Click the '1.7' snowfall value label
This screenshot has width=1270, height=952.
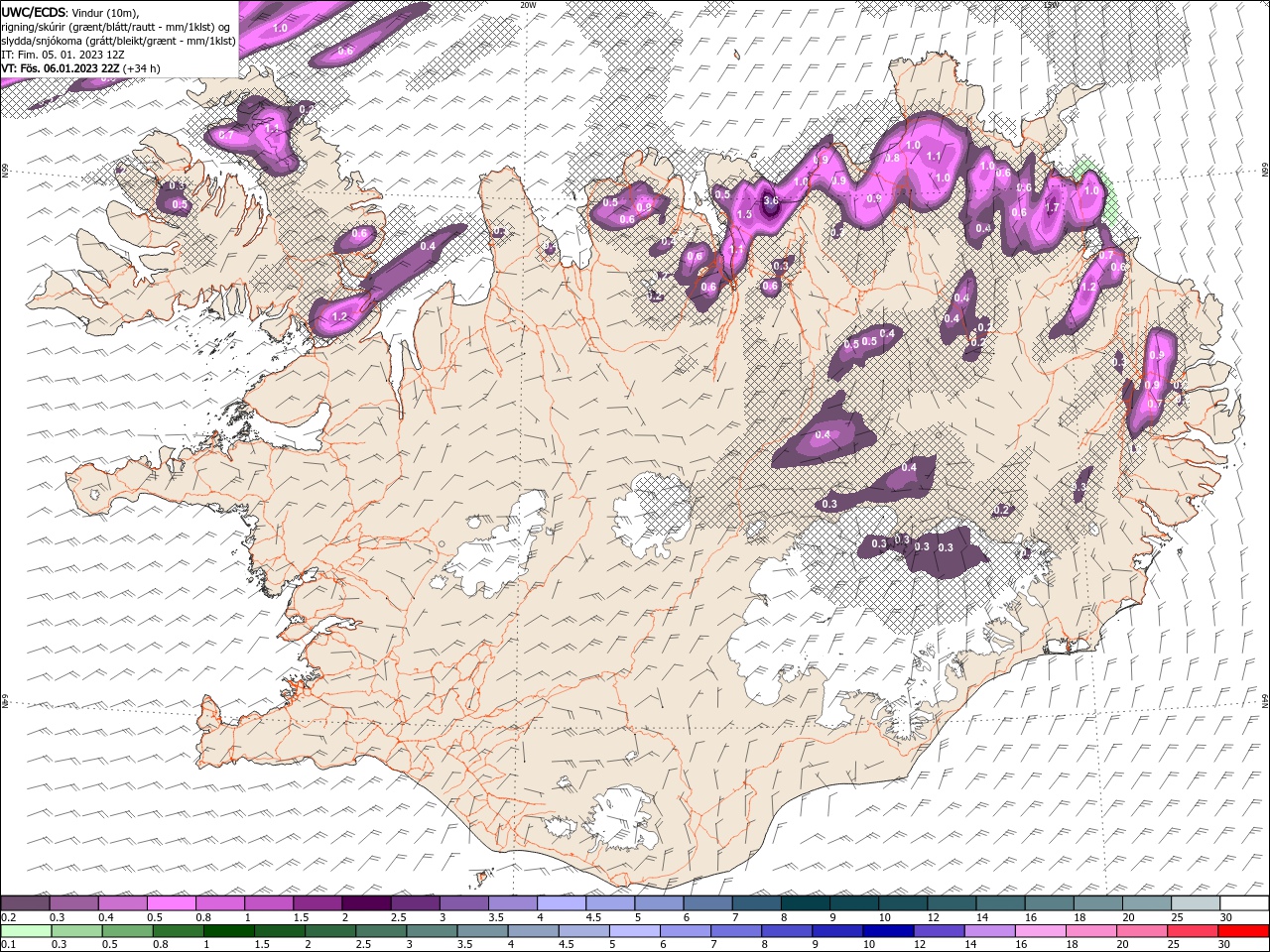point(1053,208)
